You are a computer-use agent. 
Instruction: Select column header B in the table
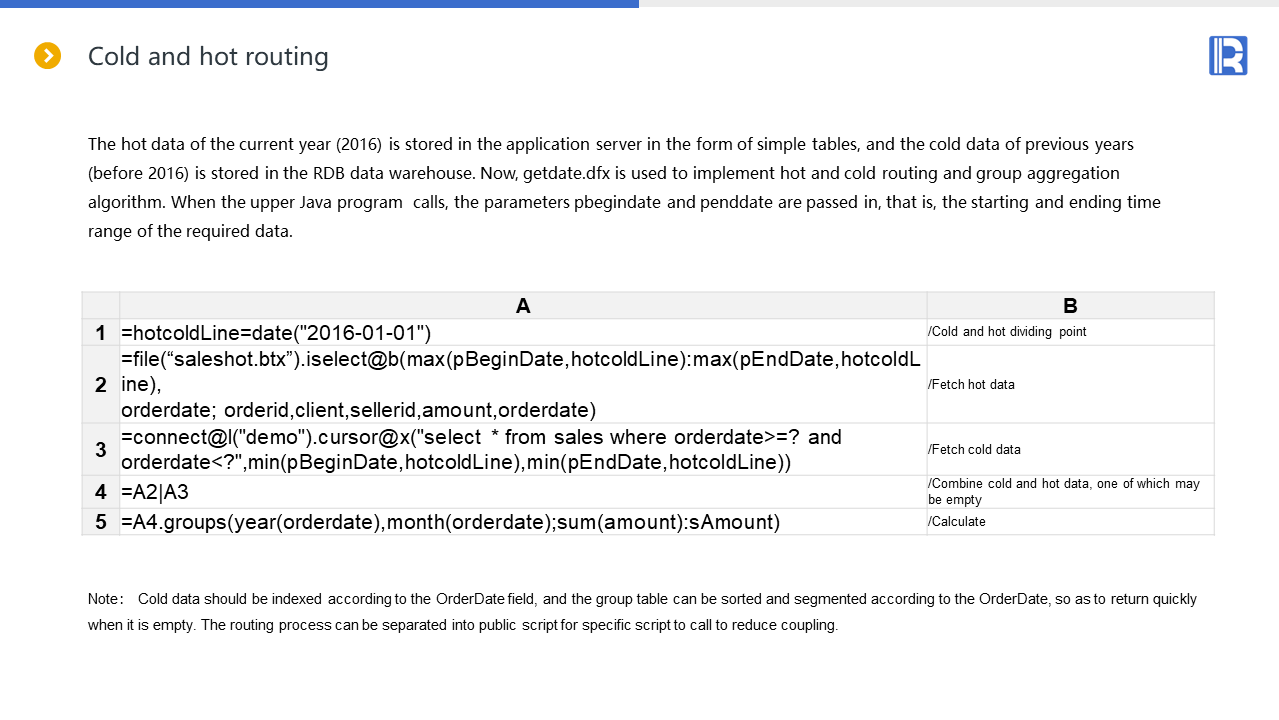pos(1070,306)
